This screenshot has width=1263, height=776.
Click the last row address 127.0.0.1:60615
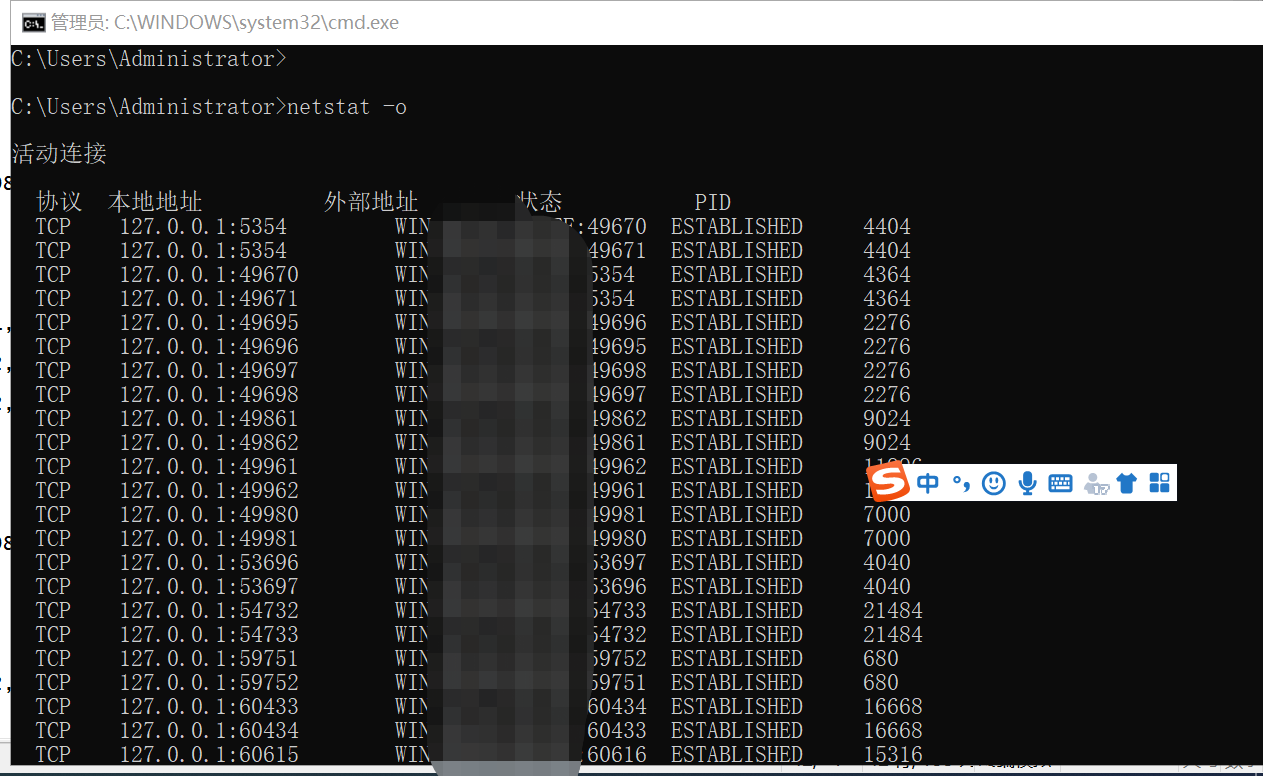tap(209, 754)
